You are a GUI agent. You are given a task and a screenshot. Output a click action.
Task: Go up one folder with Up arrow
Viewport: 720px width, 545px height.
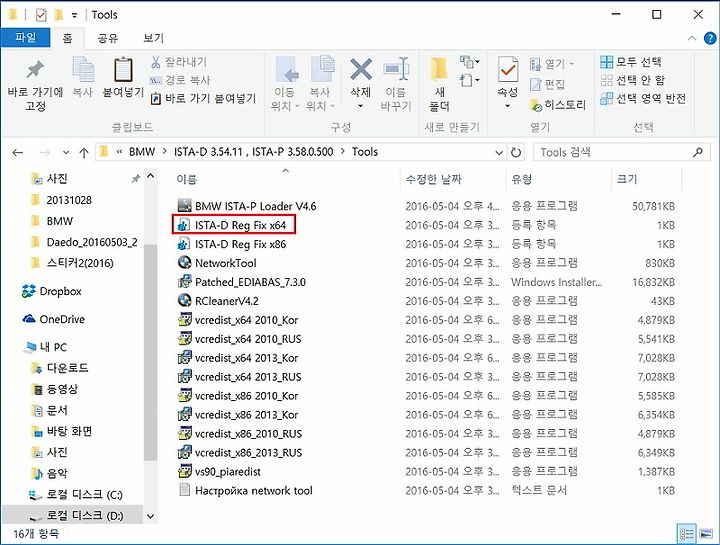[84, 152]
